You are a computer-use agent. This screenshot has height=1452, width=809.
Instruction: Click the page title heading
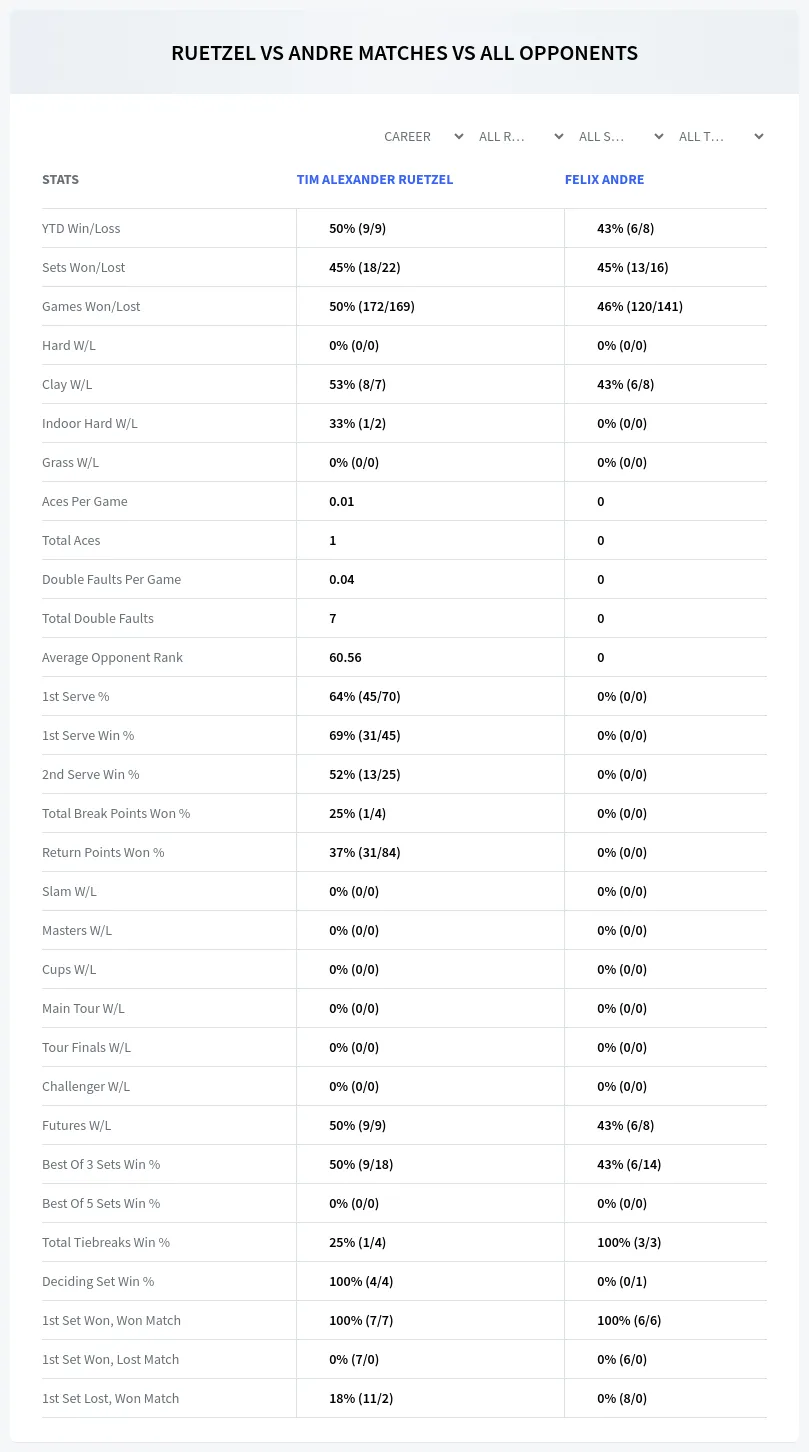pos(404,53)
